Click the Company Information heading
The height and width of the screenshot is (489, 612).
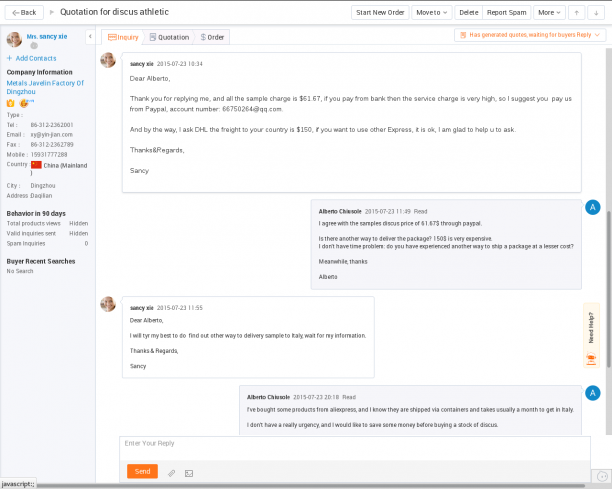coord(39,72)
